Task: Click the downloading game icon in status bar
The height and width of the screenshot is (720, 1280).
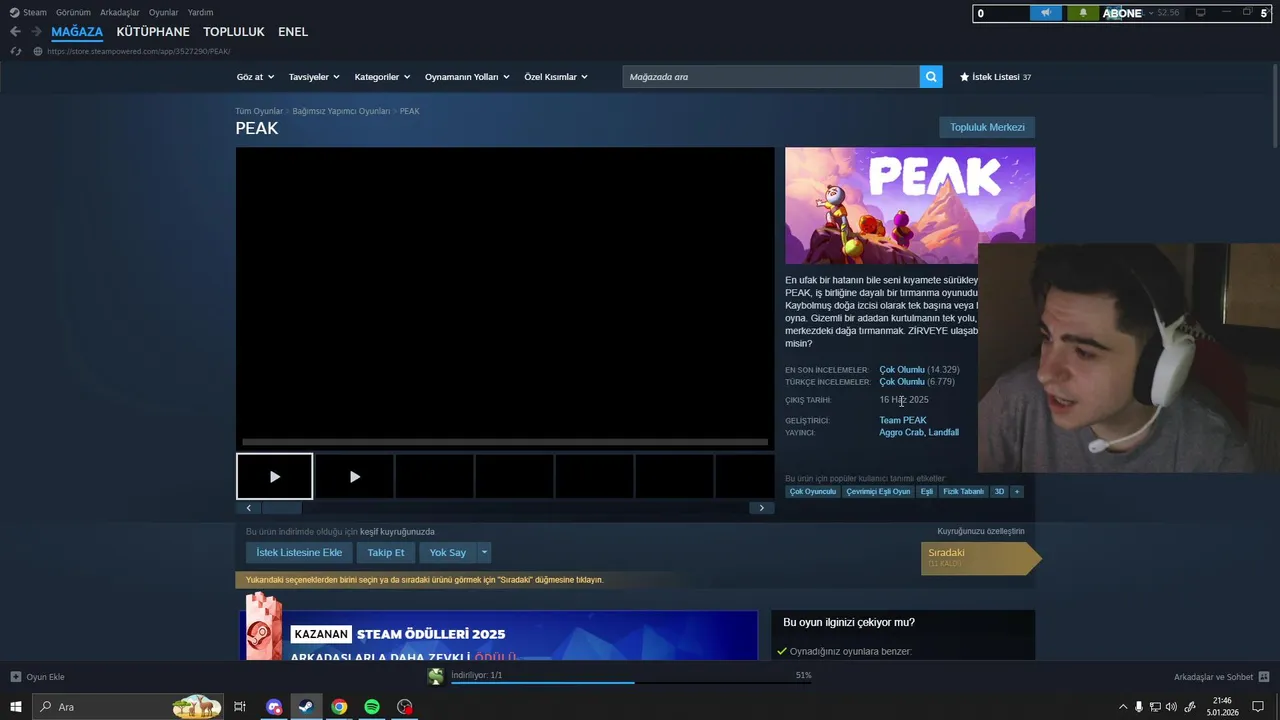Action: coord(436,677)
